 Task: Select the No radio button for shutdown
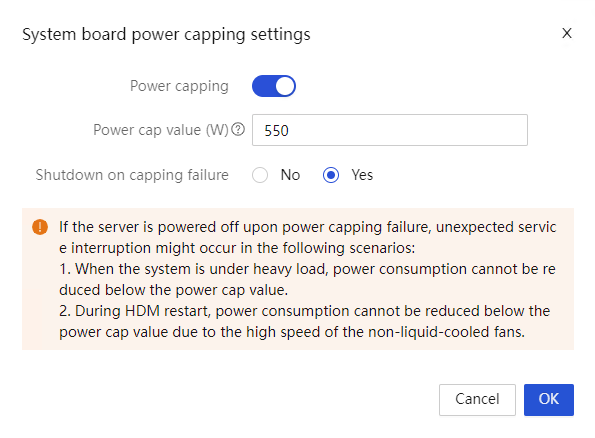pyautogui.click(x=260, y=175)
